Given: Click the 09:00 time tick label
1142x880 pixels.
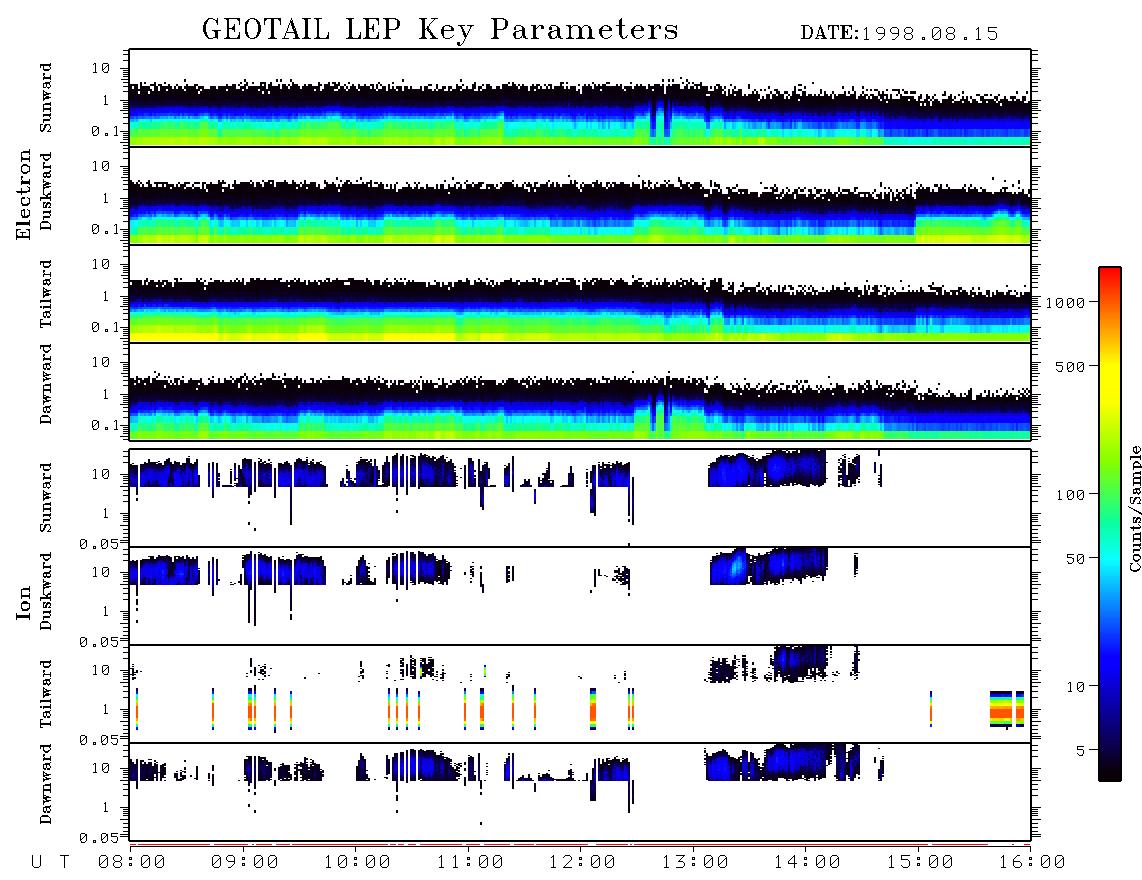Looking at the screenshot, I should pos(245,862).
